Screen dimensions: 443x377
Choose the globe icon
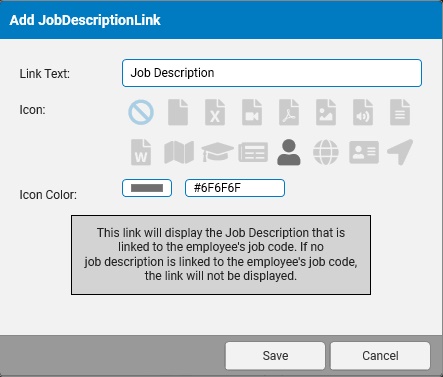pyautogui.click(x=326, y=152)
